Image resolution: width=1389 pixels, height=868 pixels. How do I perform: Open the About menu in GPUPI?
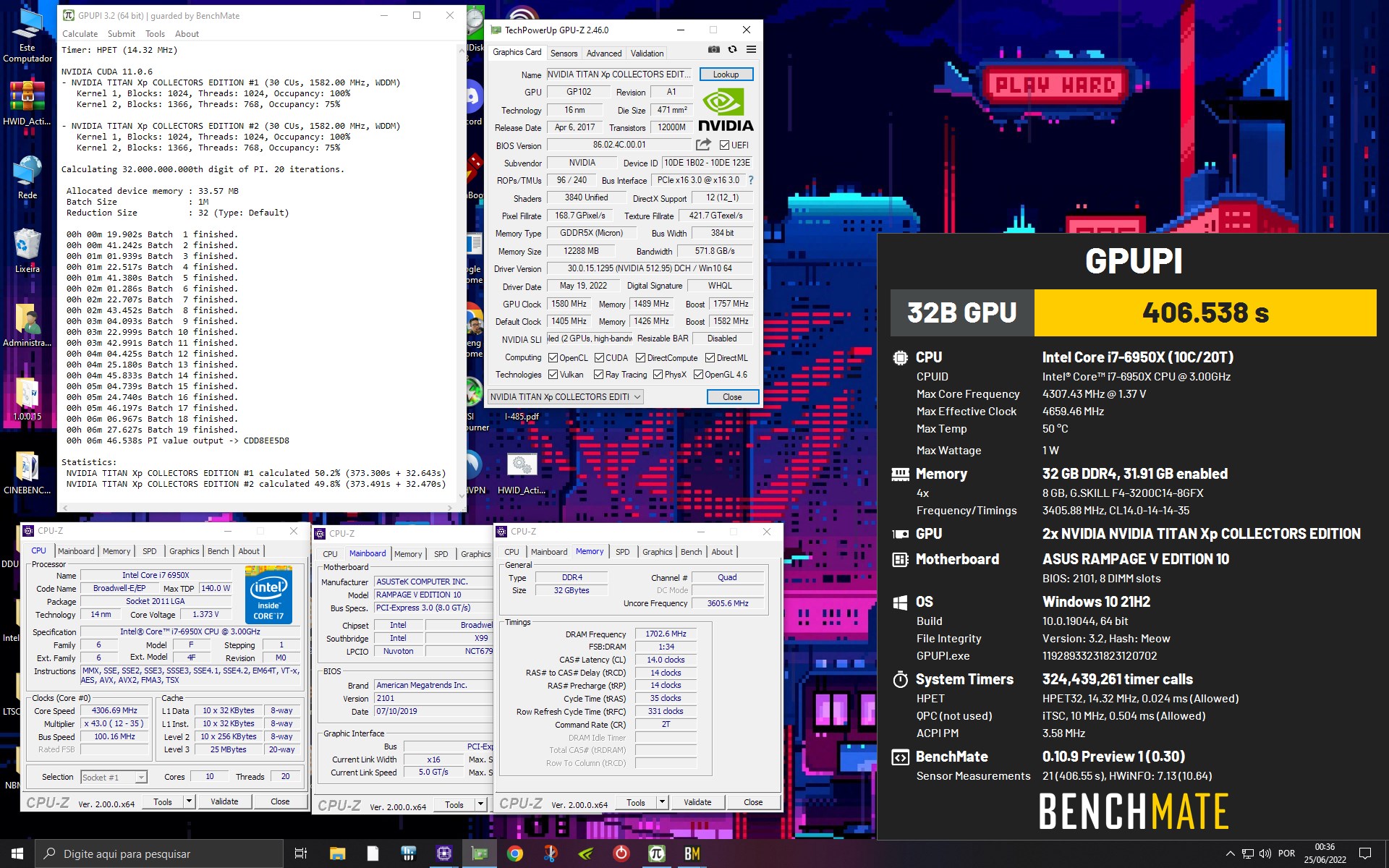pos(187,34)
